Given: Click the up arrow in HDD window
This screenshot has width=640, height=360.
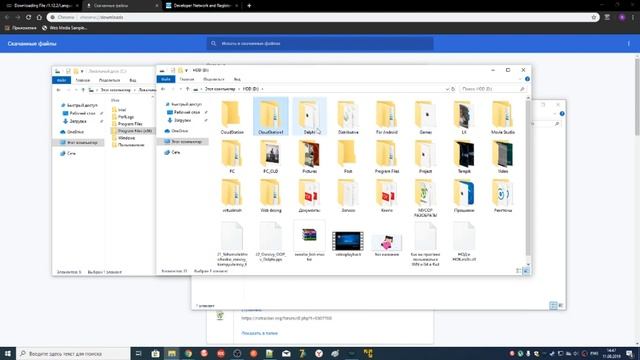Looking at the screenshot, I should pos(187,89).
